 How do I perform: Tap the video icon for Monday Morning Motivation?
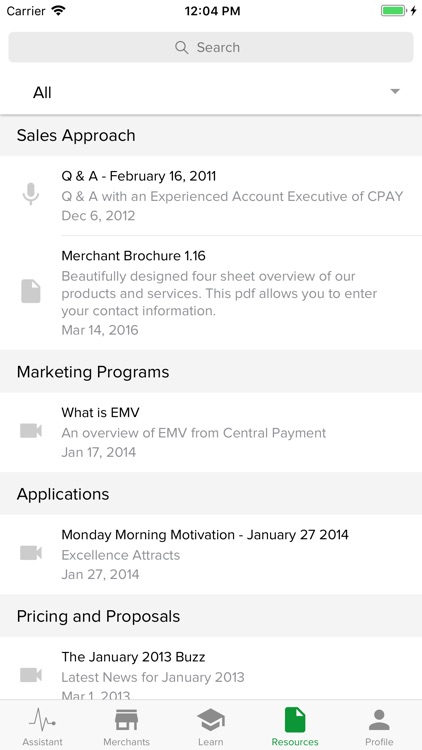pos(31,553)
